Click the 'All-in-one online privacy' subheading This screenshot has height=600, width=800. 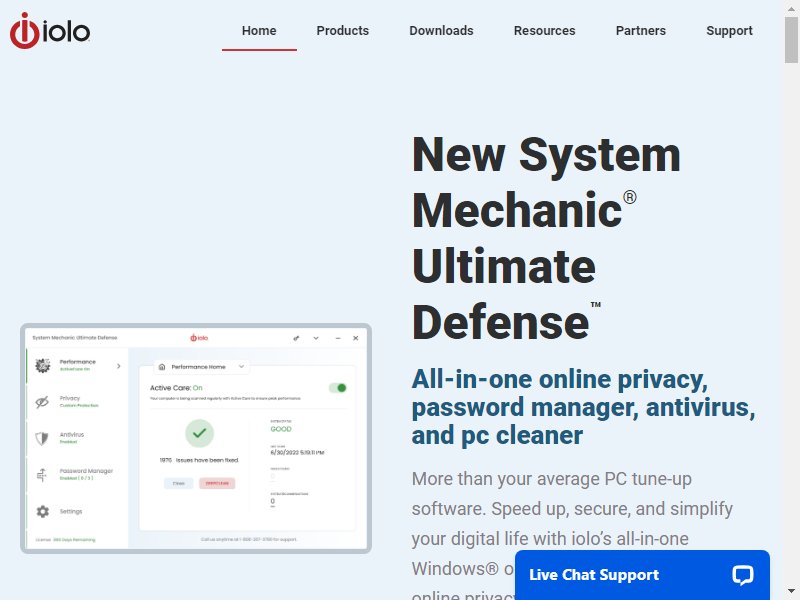click(583, 407)
